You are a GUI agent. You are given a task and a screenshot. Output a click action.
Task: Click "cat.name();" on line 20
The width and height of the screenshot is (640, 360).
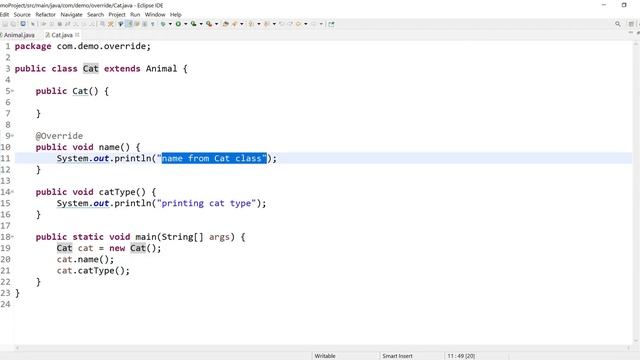[85, 259]
